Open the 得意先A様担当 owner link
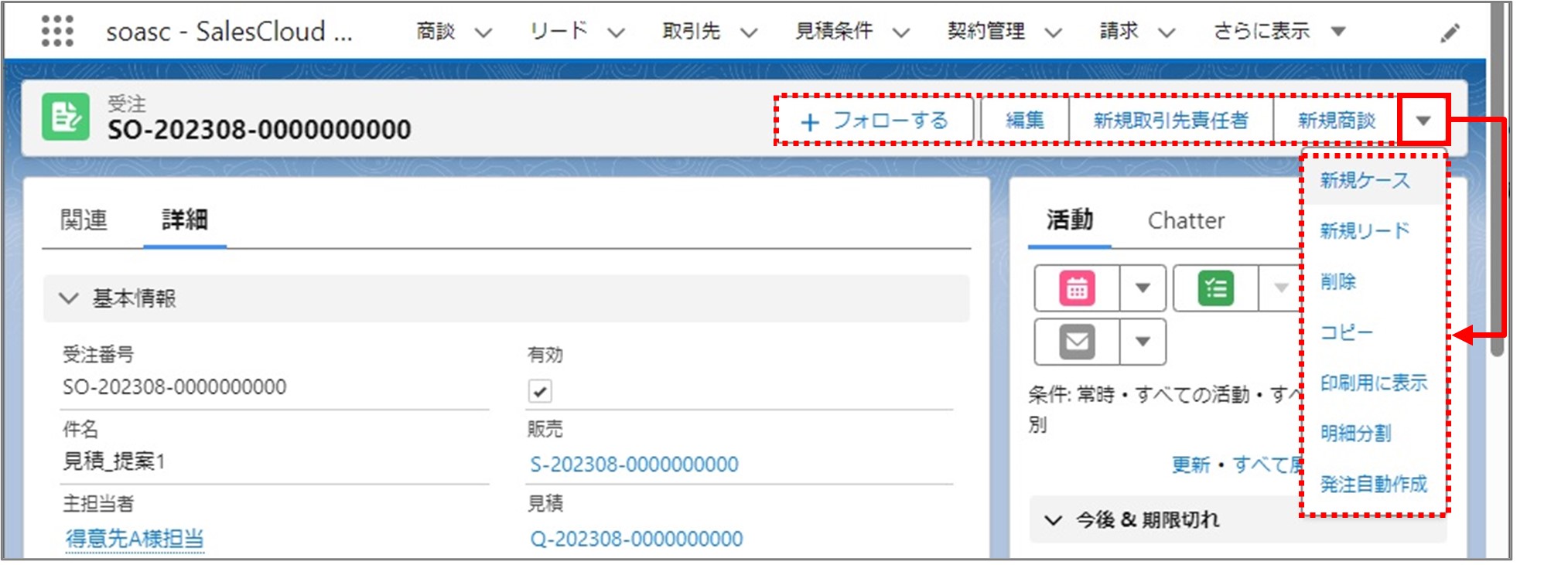 click(135, 539)
